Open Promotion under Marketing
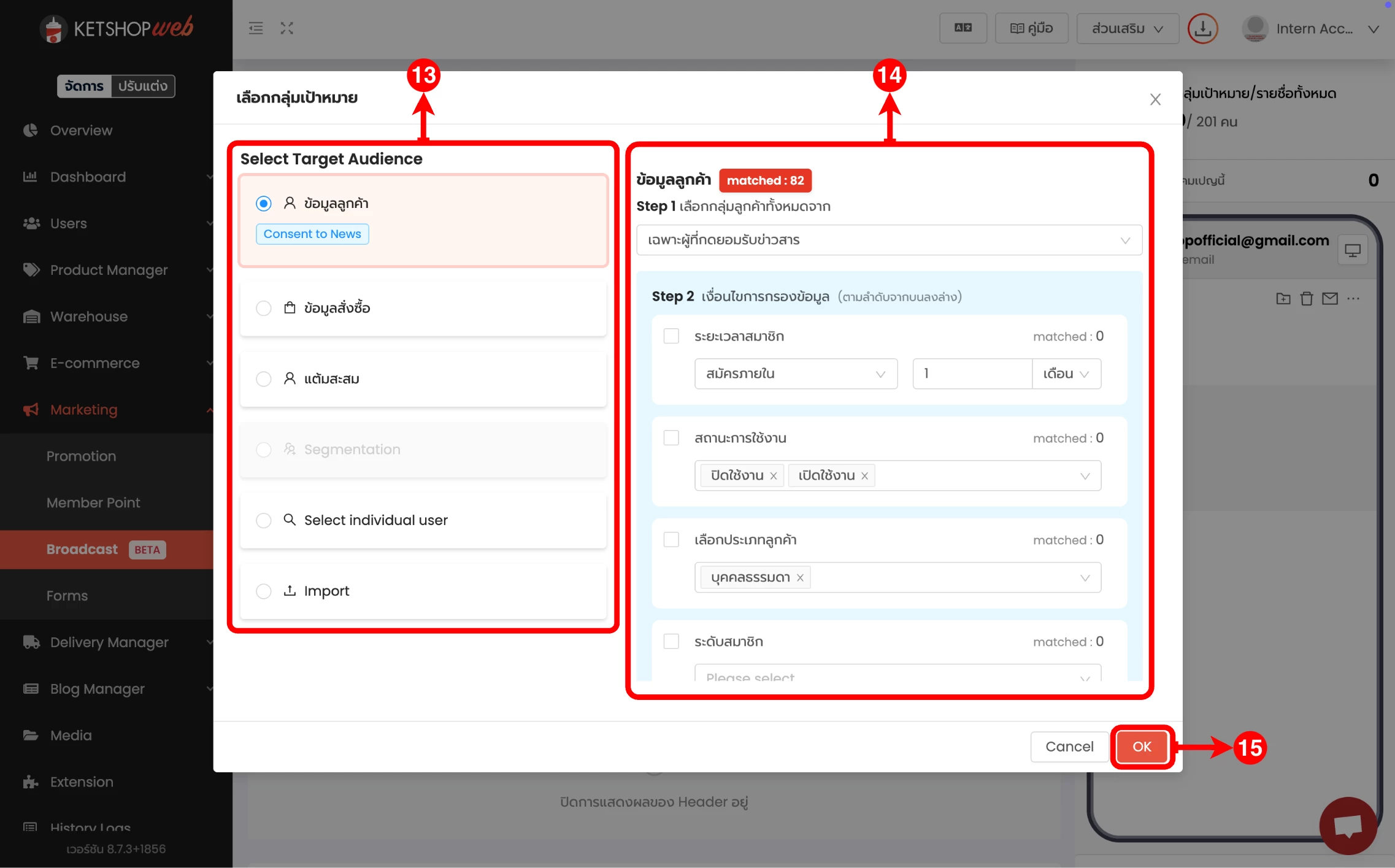The height and width of the screenshot is (868, 1395). [81, 456]
